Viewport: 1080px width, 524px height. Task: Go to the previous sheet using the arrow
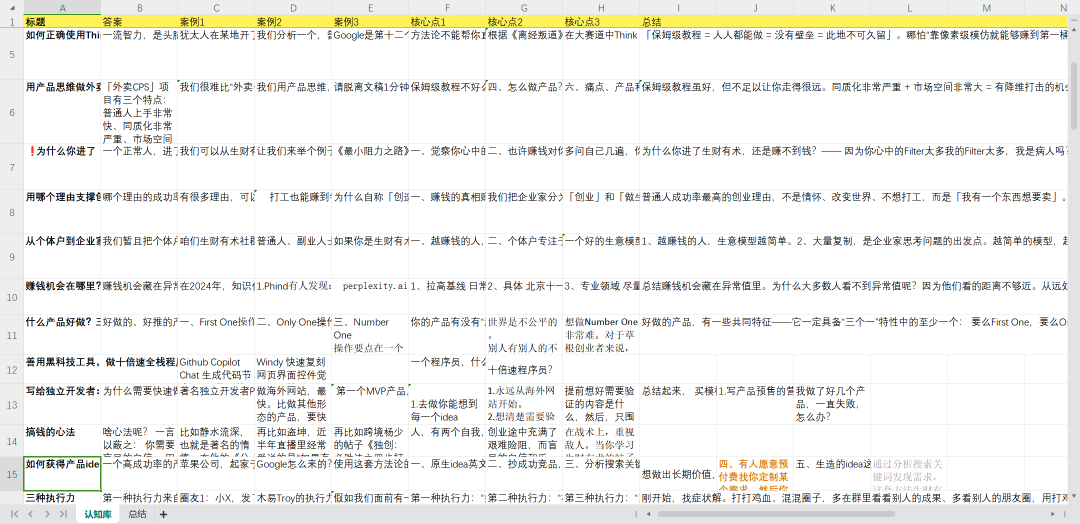tap(30, 514)
